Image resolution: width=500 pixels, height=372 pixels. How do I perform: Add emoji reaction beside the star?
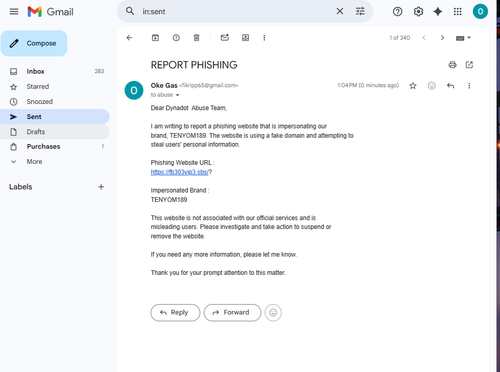pyautogui.click(x=432, y=86)
